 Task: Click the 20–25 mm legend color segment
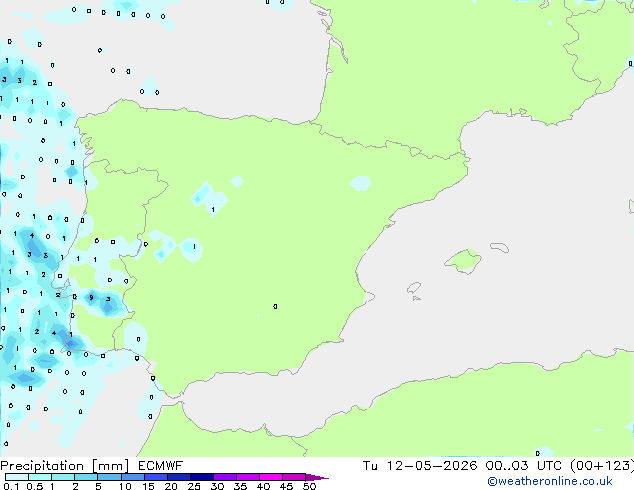coord(178,477)
